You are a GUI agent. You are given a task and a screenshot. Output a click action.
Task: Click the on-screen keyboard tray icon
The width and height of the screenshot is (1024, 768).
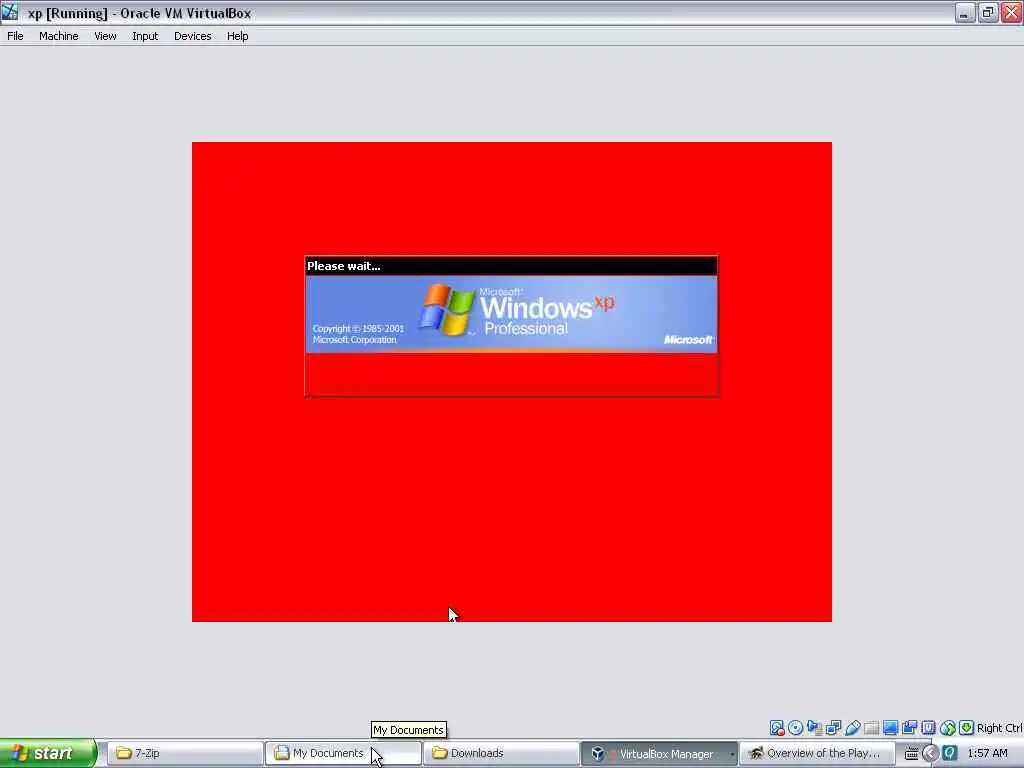coord(911,753)
